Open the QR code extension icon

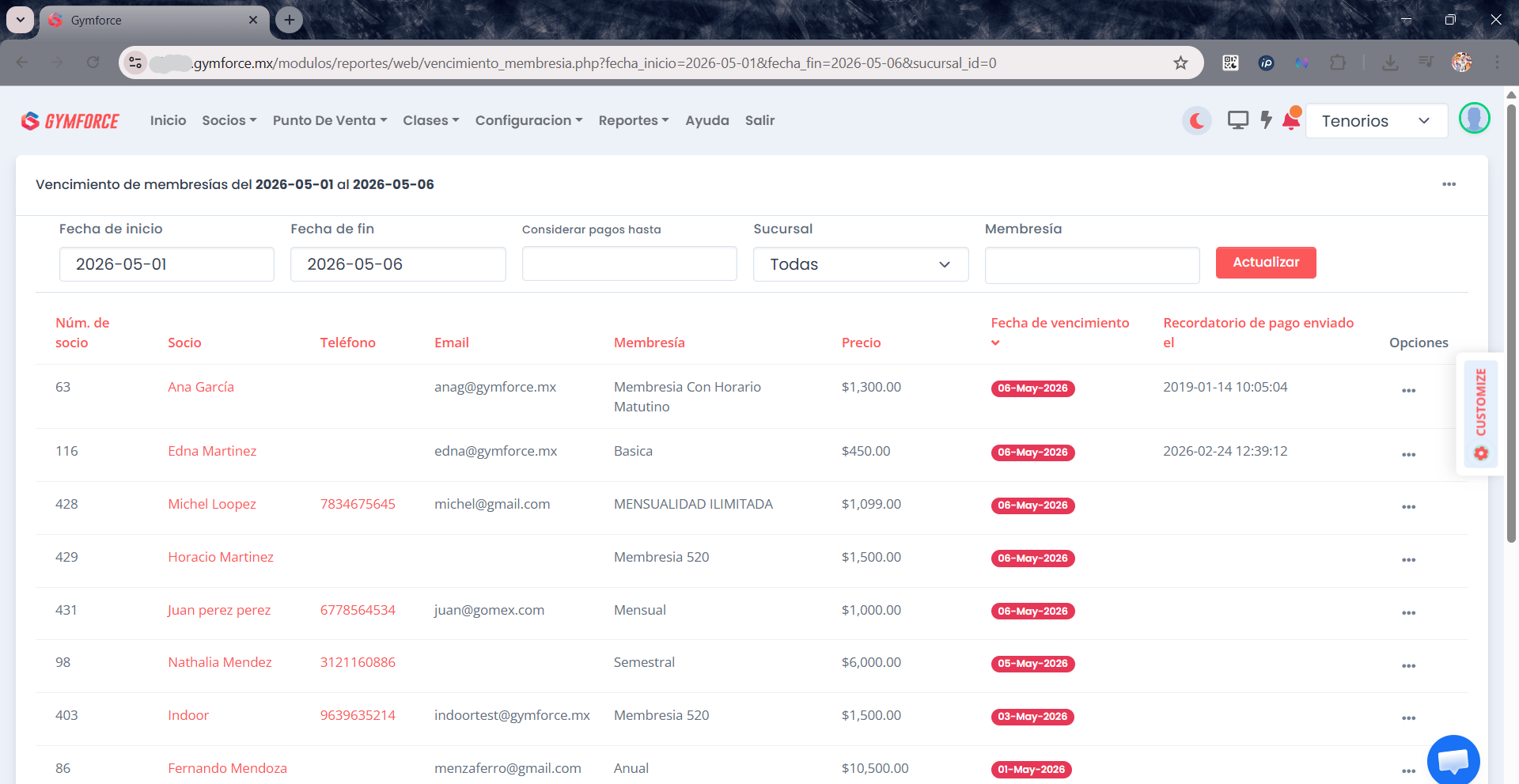click(x=1230, y=63)
